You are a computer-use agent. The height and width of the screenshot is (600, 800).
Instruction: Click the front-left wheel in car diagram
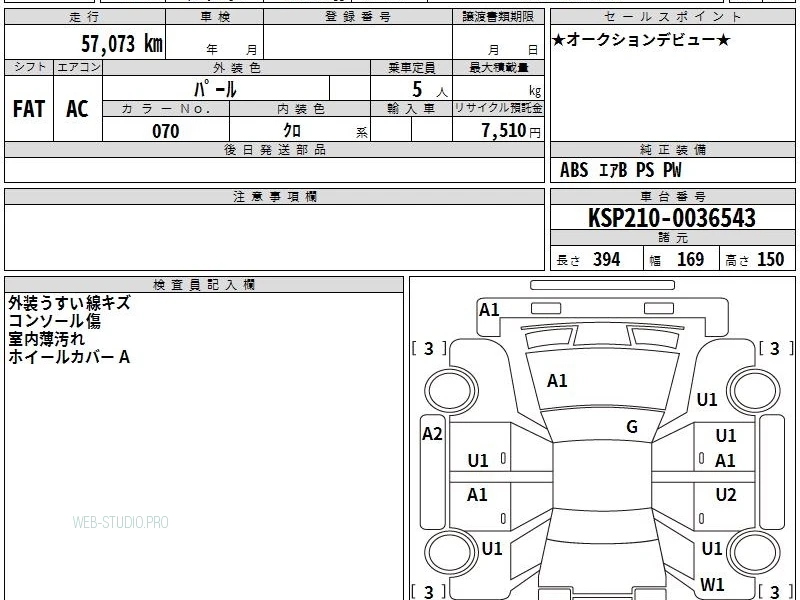(451, 391)
